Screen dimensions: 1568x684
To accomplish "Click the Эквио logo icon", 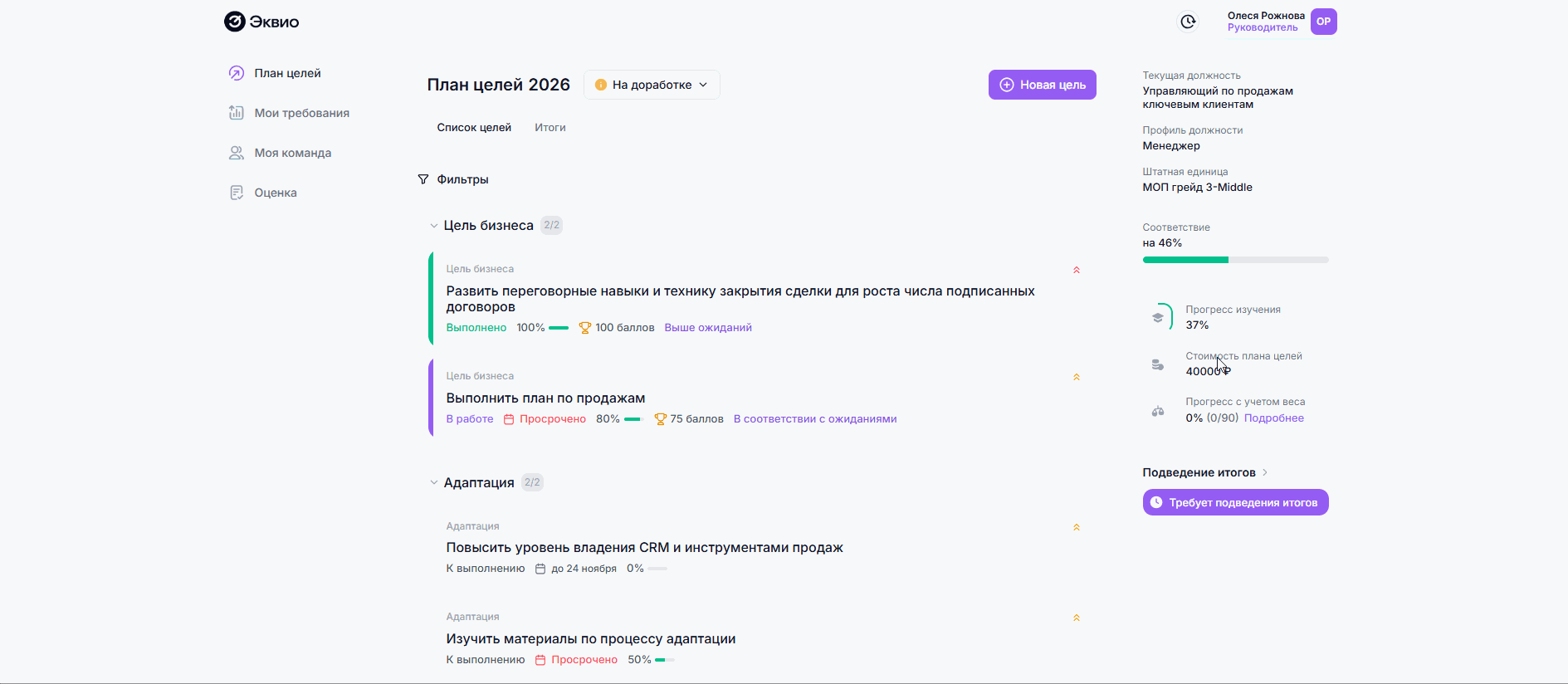I will click(x=235, y=22).
